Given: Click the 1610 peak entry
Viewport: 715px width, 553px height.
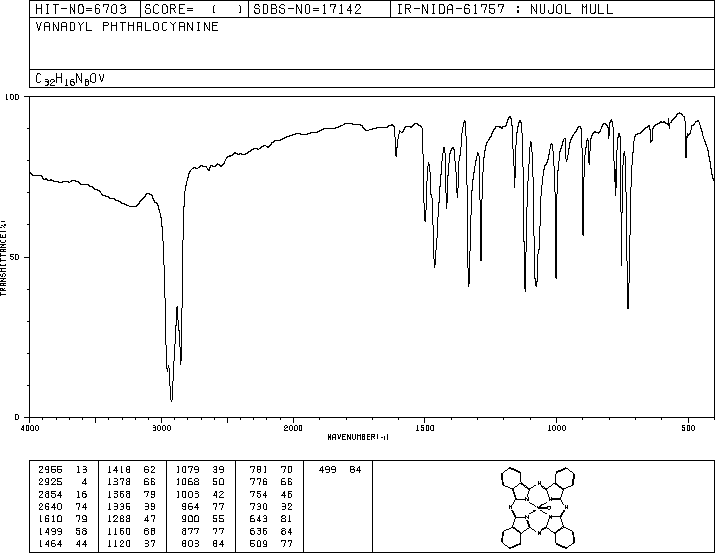Looking at the screenshot, I should click(x=63, y=519).
